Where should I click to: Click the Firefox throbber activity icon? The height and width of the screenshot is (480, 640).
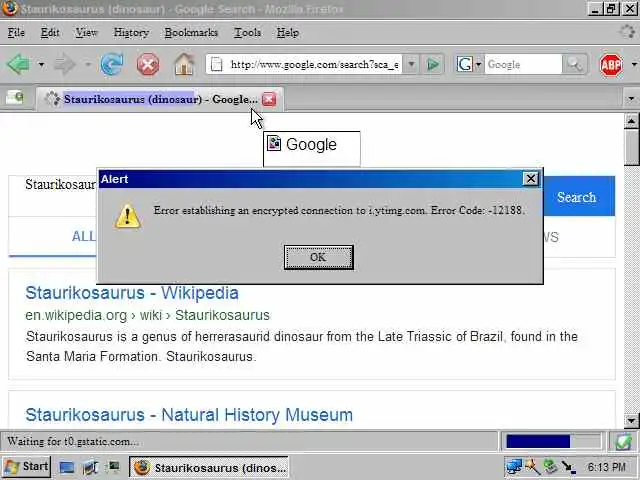[627, 32]
